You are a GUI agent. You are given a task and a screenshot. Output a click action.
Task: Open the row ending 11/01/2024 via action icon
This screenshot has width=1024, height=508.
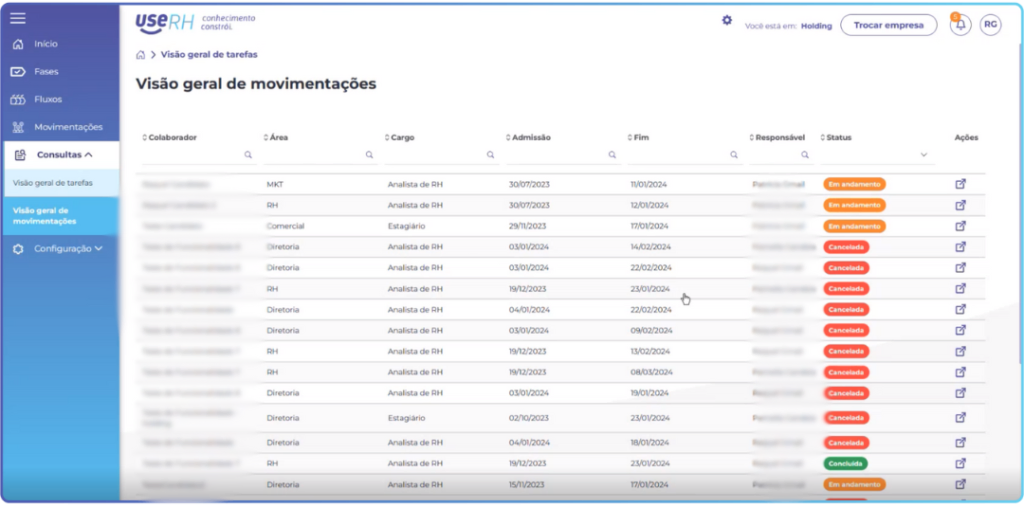coord(960,184)
